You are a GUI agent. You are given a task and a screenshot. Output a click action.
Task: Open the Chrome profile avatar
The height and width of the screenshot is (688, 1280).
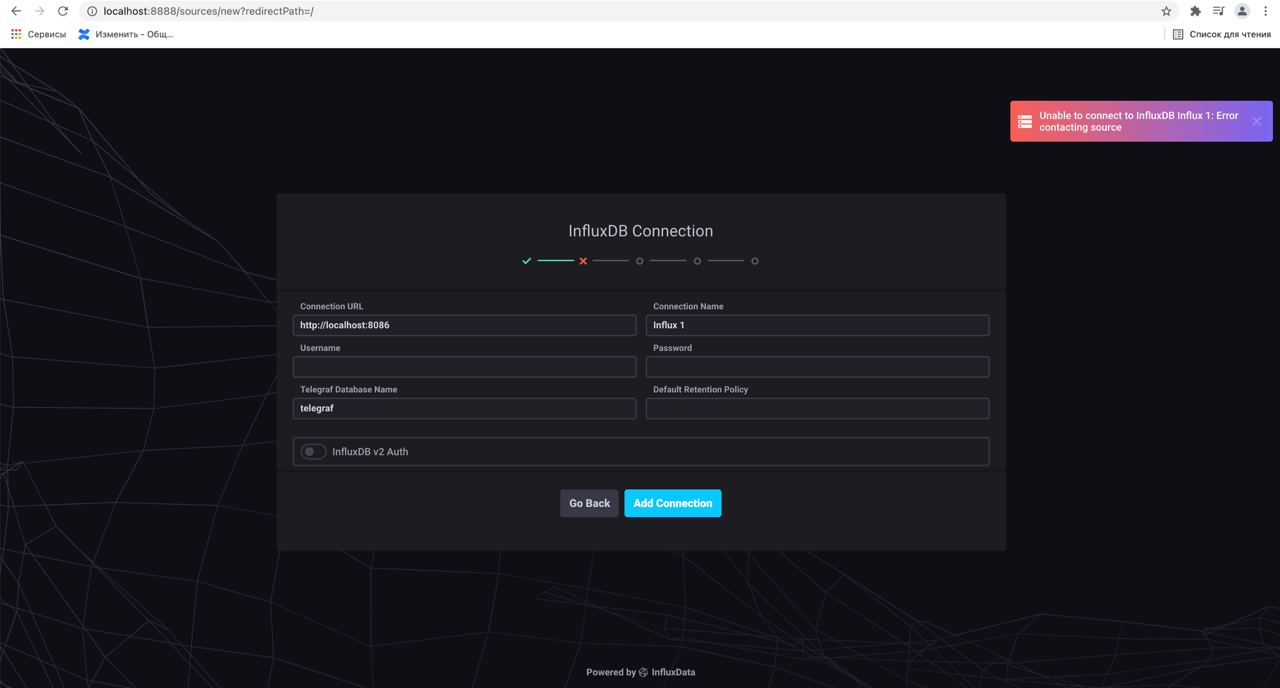(1242, 11)
